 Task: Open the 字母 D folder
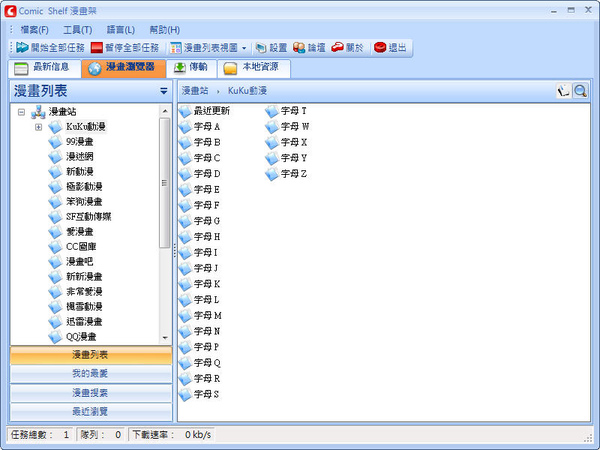pyautogui.click(x=200, y=174)
